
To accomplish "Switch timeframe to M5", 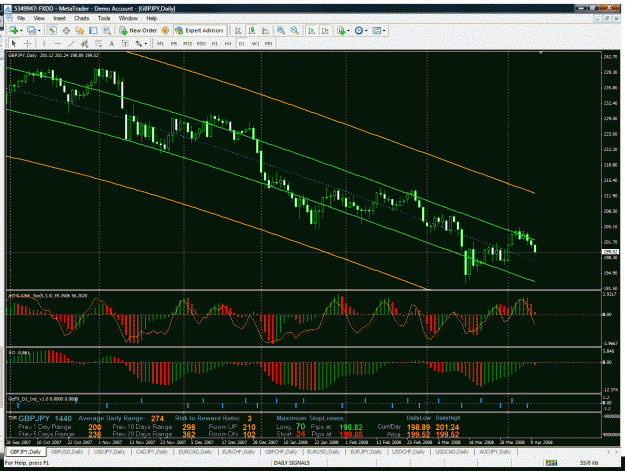I will 174,44.
